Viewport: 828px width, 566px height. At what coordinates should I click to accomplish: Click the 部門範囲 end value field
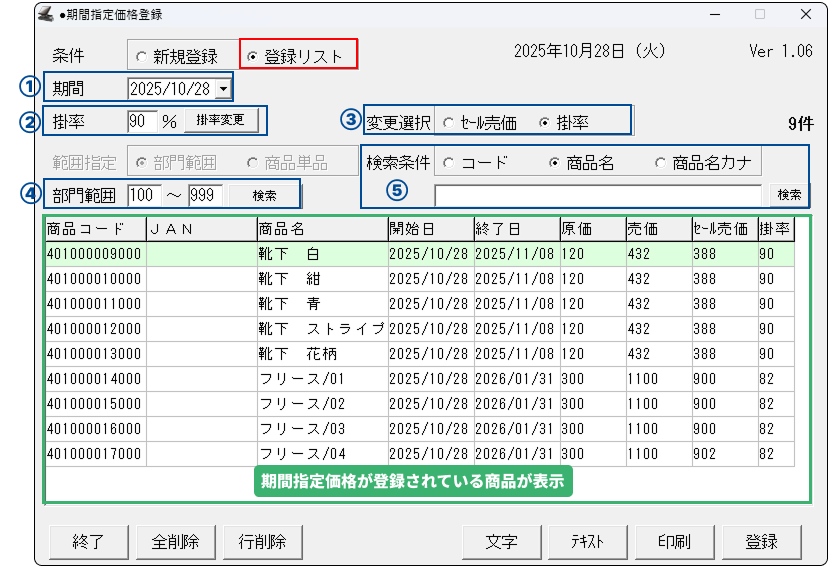pos(204,194)
